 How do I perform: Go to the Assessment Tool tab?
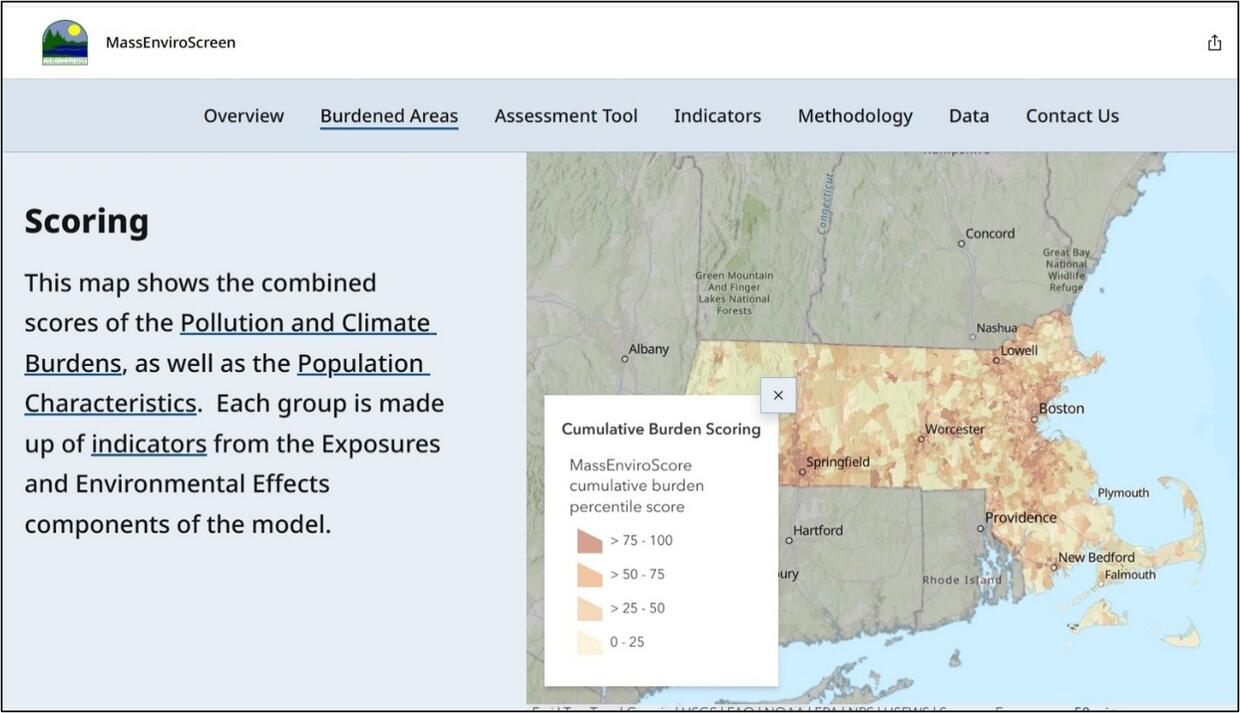point(566,116)
